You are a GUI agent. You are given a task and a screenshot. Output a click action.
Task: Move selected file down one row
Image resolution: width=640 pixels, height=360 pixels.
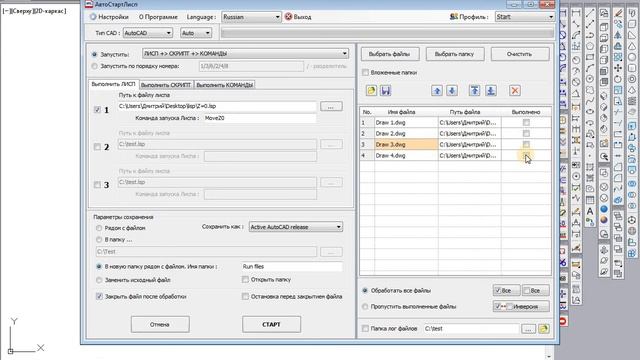tap(452, 90)
